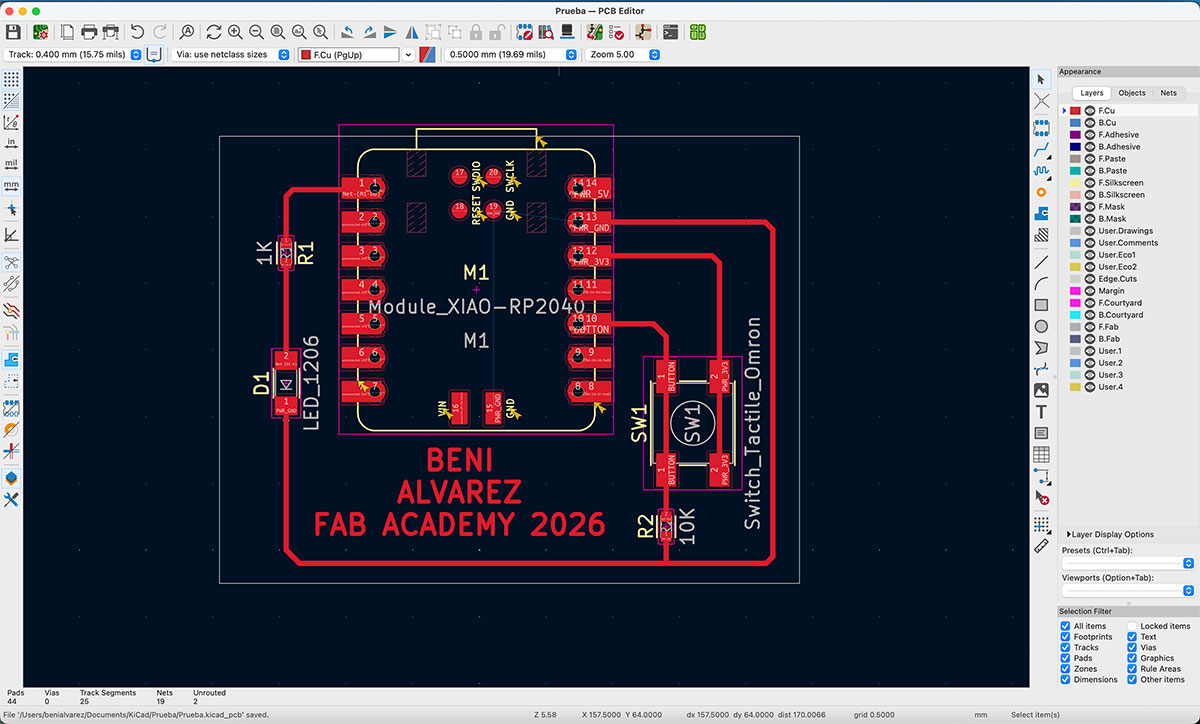Viewport: 1200px width, 724px height.
Task: Open the Design Rules Checker
Action: (x=617, y=32)
